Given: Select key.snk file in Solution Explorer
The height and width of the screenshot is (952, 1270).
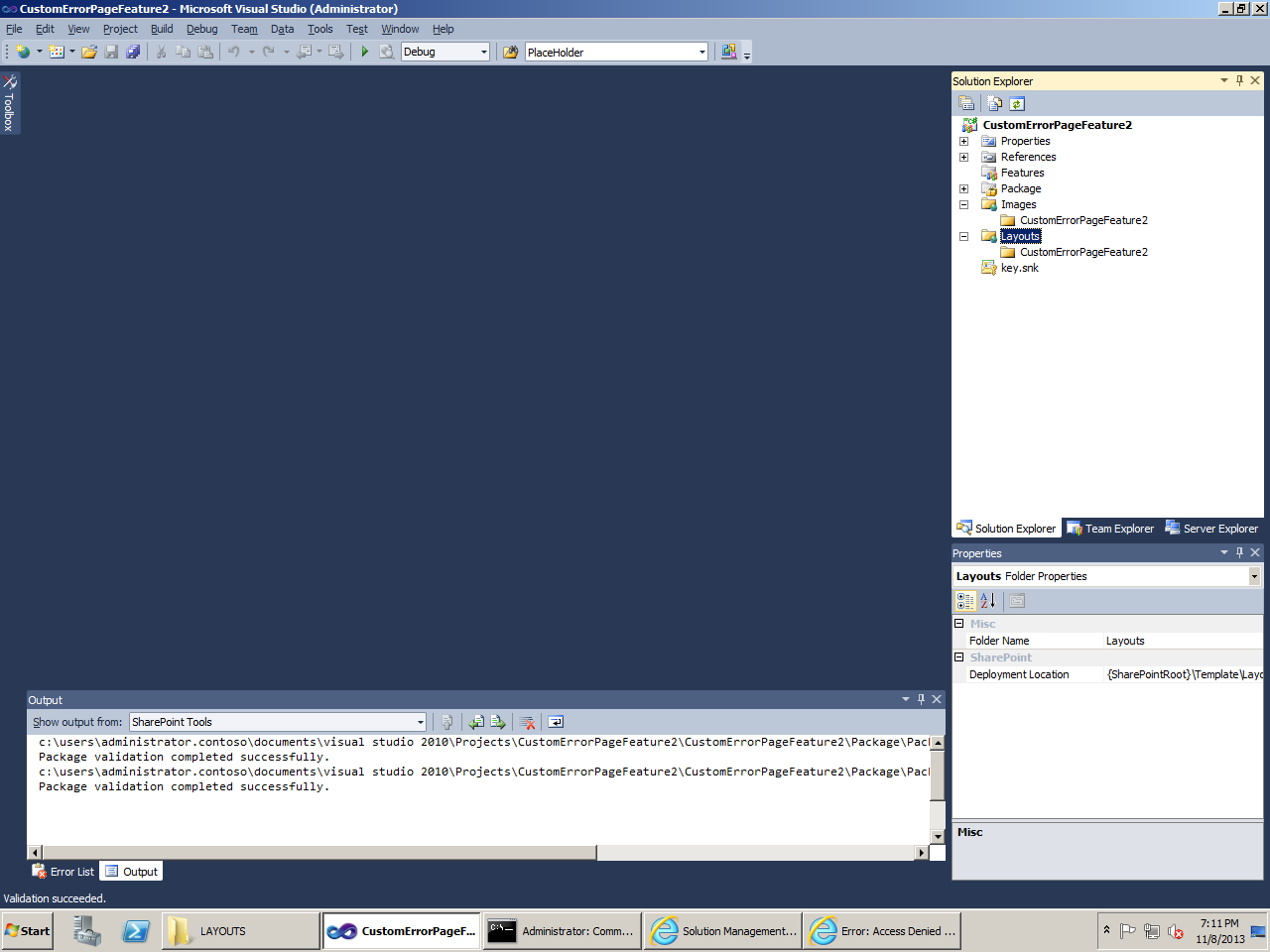Looking at the screenshot, I should pos(1019,268).
